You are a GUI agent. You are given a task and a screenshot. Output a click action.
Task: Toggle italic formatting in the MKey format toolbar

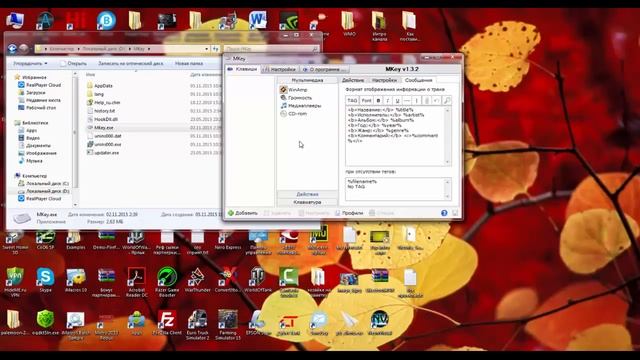388,100
